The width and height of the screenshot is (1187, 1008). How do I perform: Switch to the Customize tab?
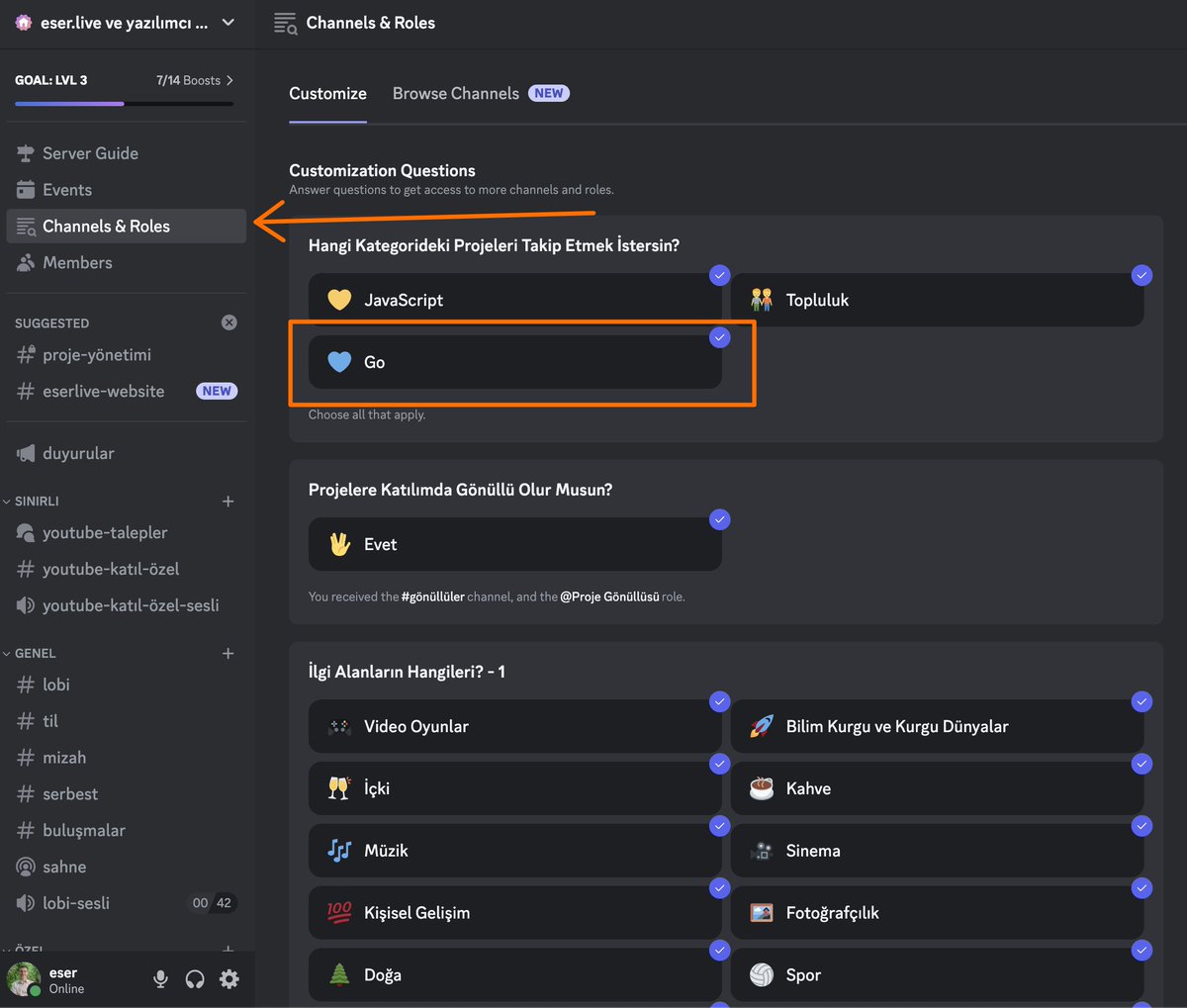pos(327,93)
